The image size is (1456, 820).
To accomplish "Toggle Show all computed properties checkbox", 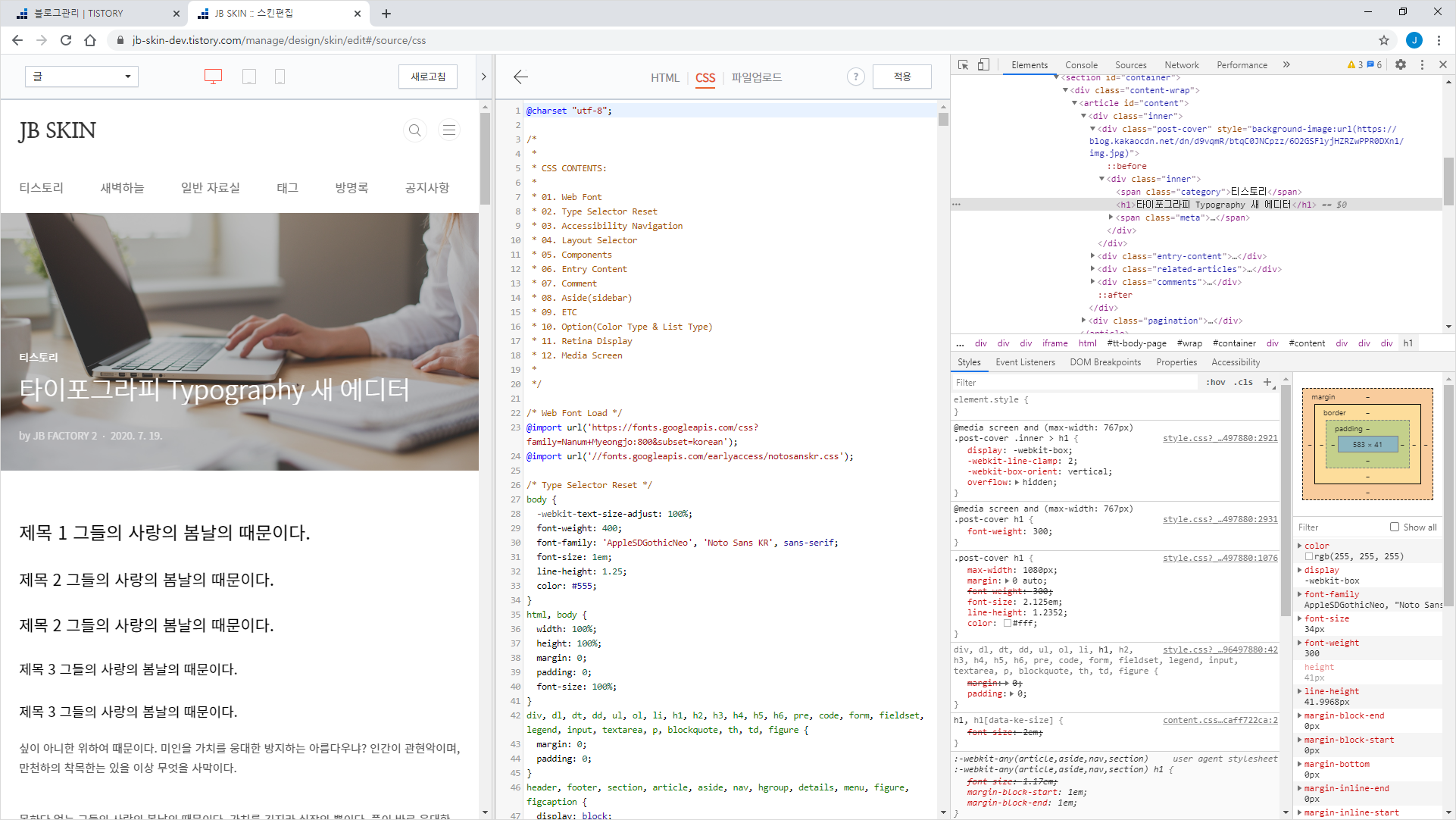I will (1395, 527).
